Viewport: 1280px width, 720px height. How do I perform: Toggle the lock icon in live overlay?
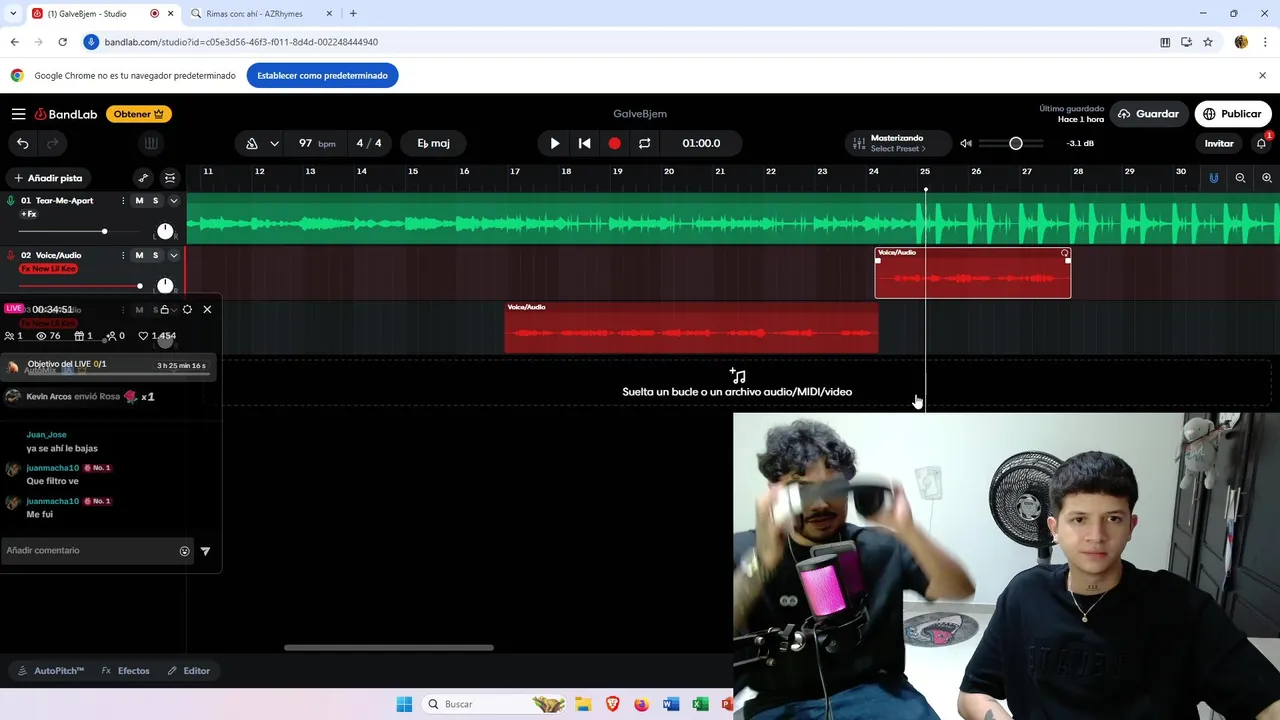coord(165,310)
